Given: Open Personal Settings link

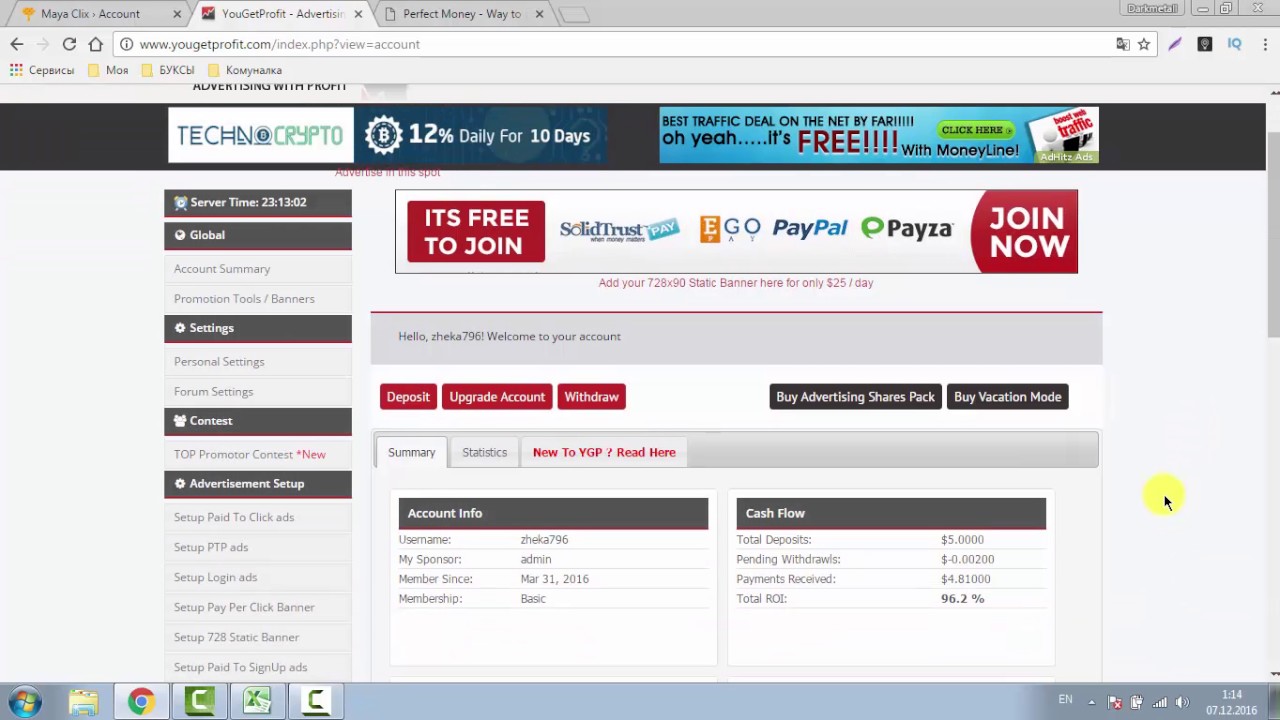Looking at the screenshot, I should coord(219,362).
